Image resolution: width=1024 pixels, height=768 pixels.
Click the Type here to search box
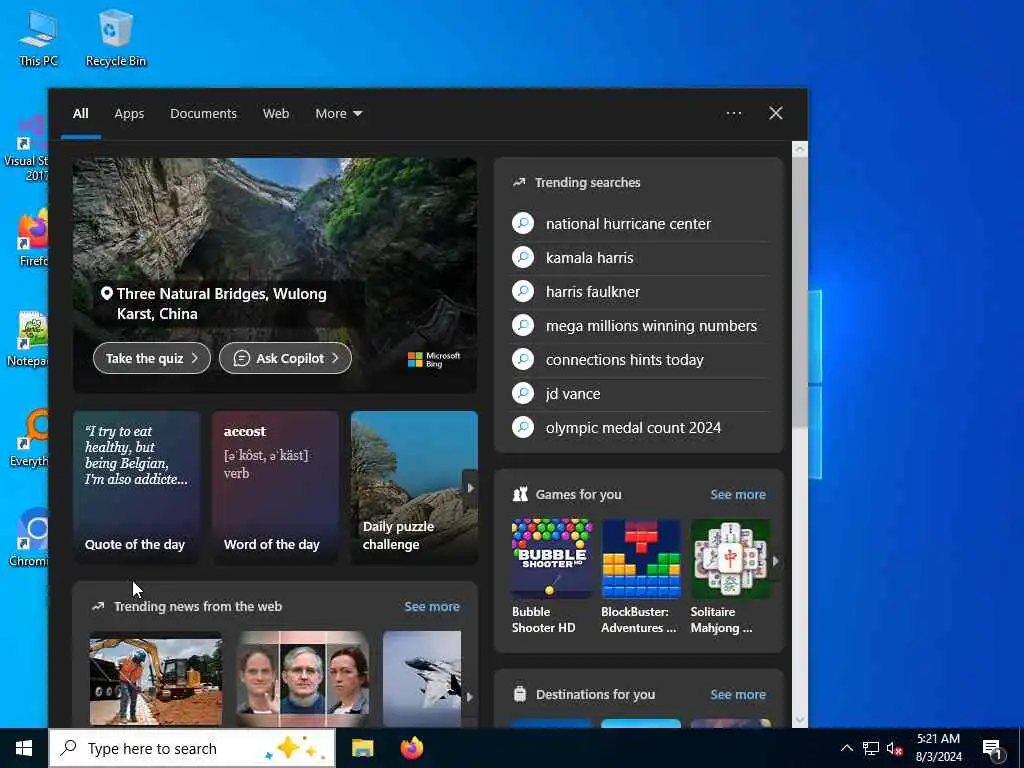(x=193, y=748)
